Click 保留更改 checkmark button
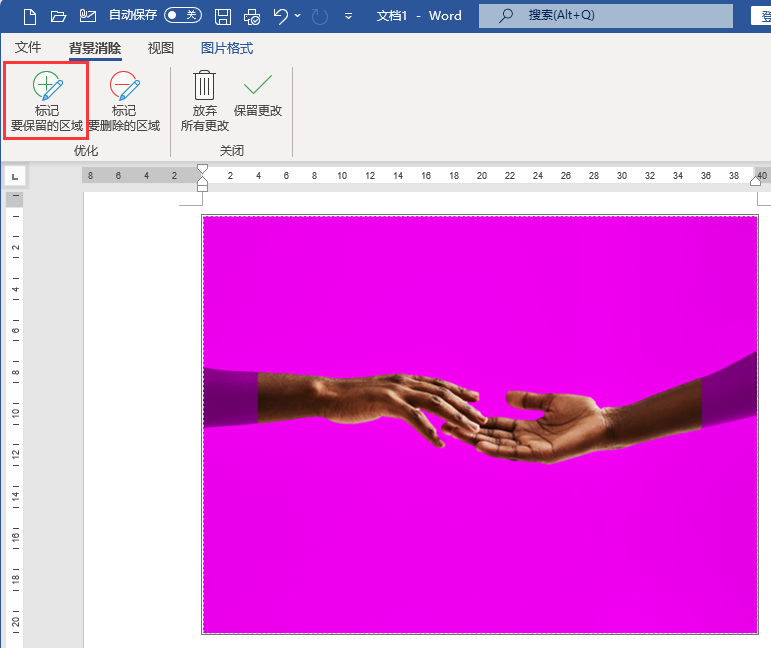 [x=258, y=96]
